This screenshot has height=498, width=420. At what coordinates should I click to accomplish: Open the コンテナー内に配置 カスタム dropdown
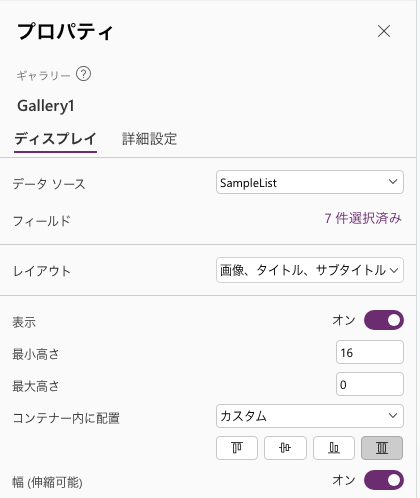(x=310, y=416)
